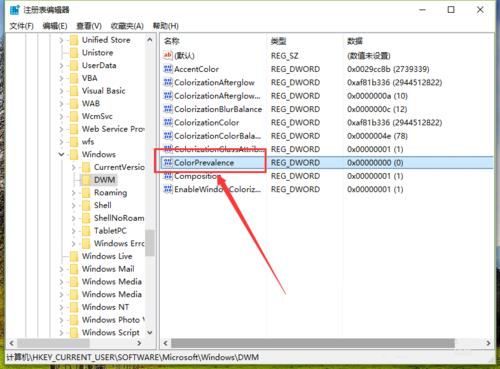
Task: Open the 收藏夹(A) menu
Action: [x=127, y=26]
